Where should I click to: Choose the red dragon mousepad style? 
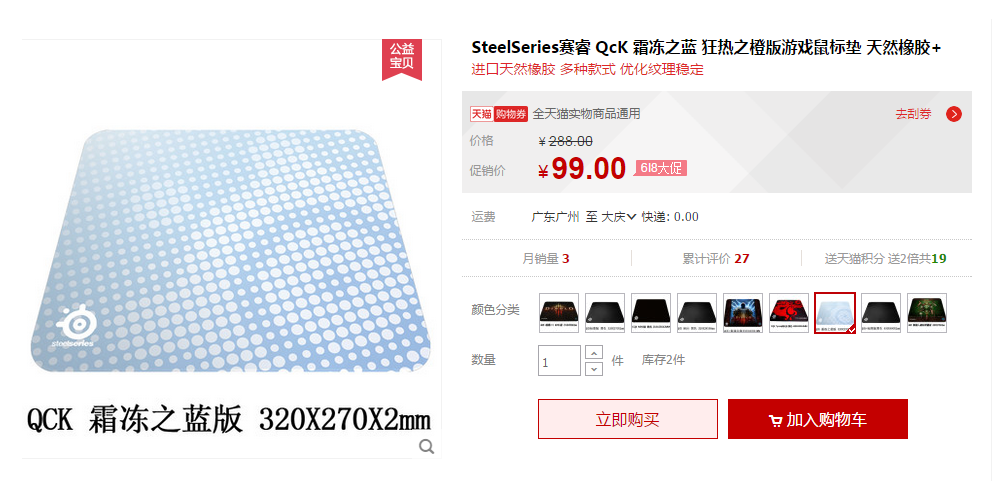tap(789, 313)
